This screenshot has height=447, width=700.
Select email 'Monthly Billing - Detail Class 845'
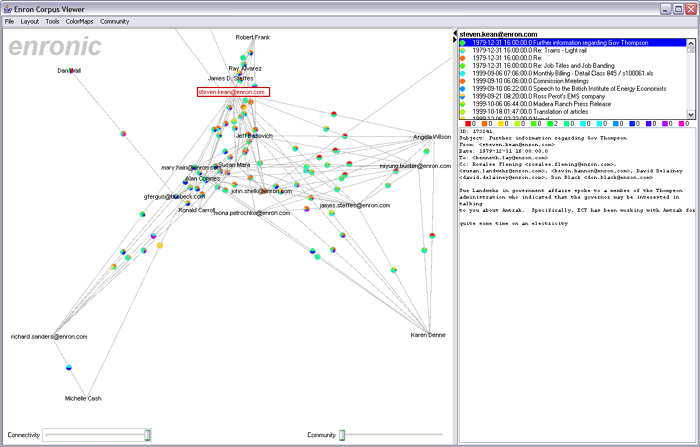click(x=573, y=73)
